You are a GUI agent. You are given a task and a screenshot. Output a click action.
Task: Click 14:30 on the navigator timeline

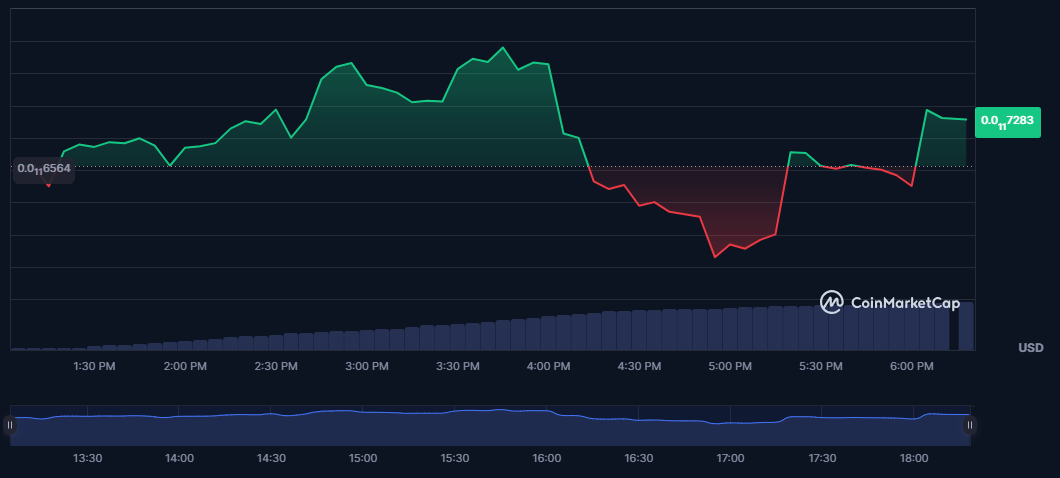[x=271, y=458]
